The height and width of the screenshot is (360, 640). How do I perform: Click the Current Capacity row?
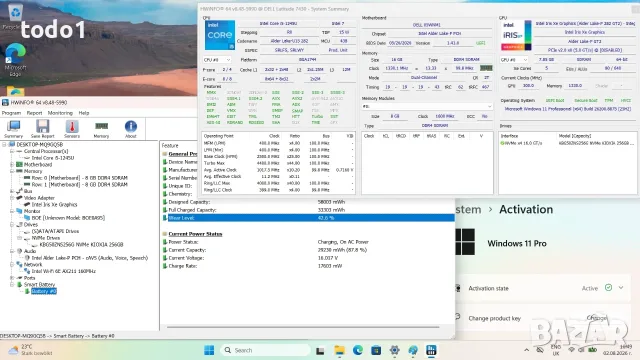tap(308, 250)
